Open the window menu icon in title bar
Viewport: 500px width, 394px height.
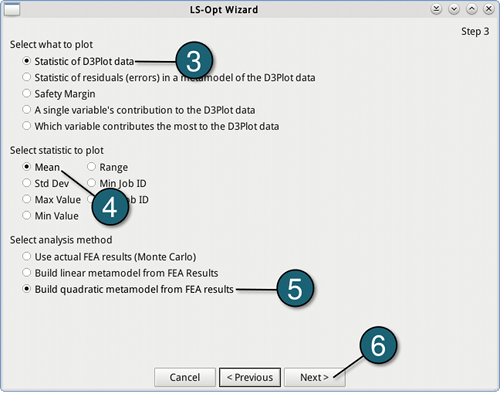point(12,9)
